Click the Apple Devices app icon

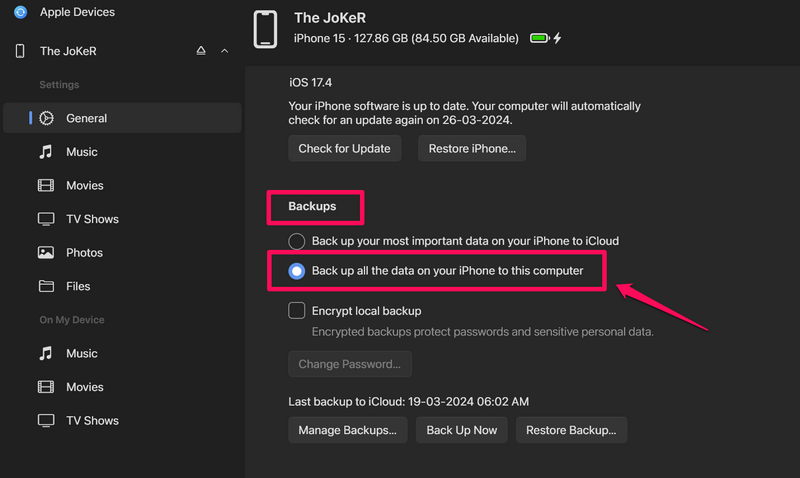click(x=20, y=12)
